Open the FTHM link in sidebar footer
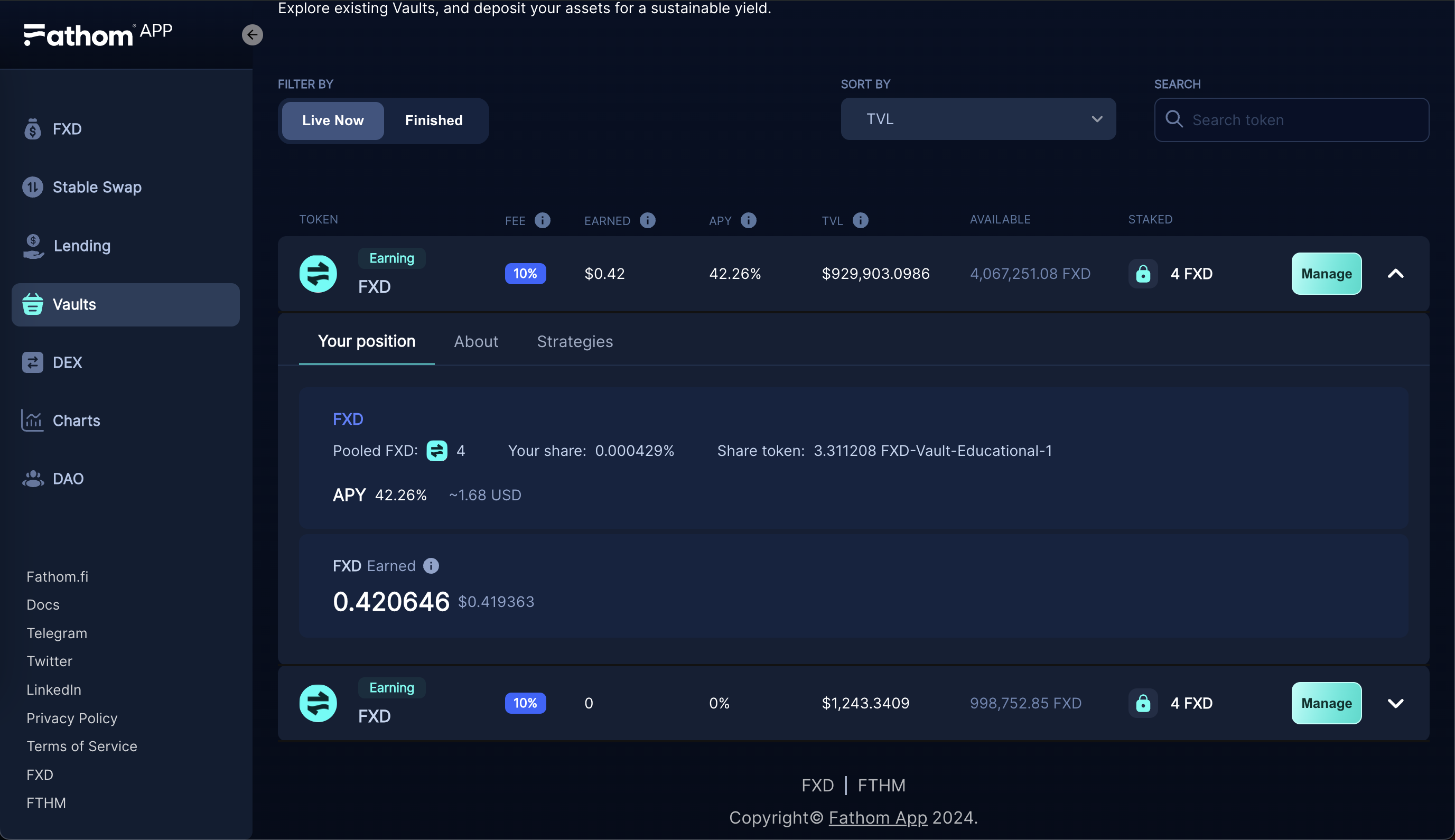 click(x=46, y=802)
